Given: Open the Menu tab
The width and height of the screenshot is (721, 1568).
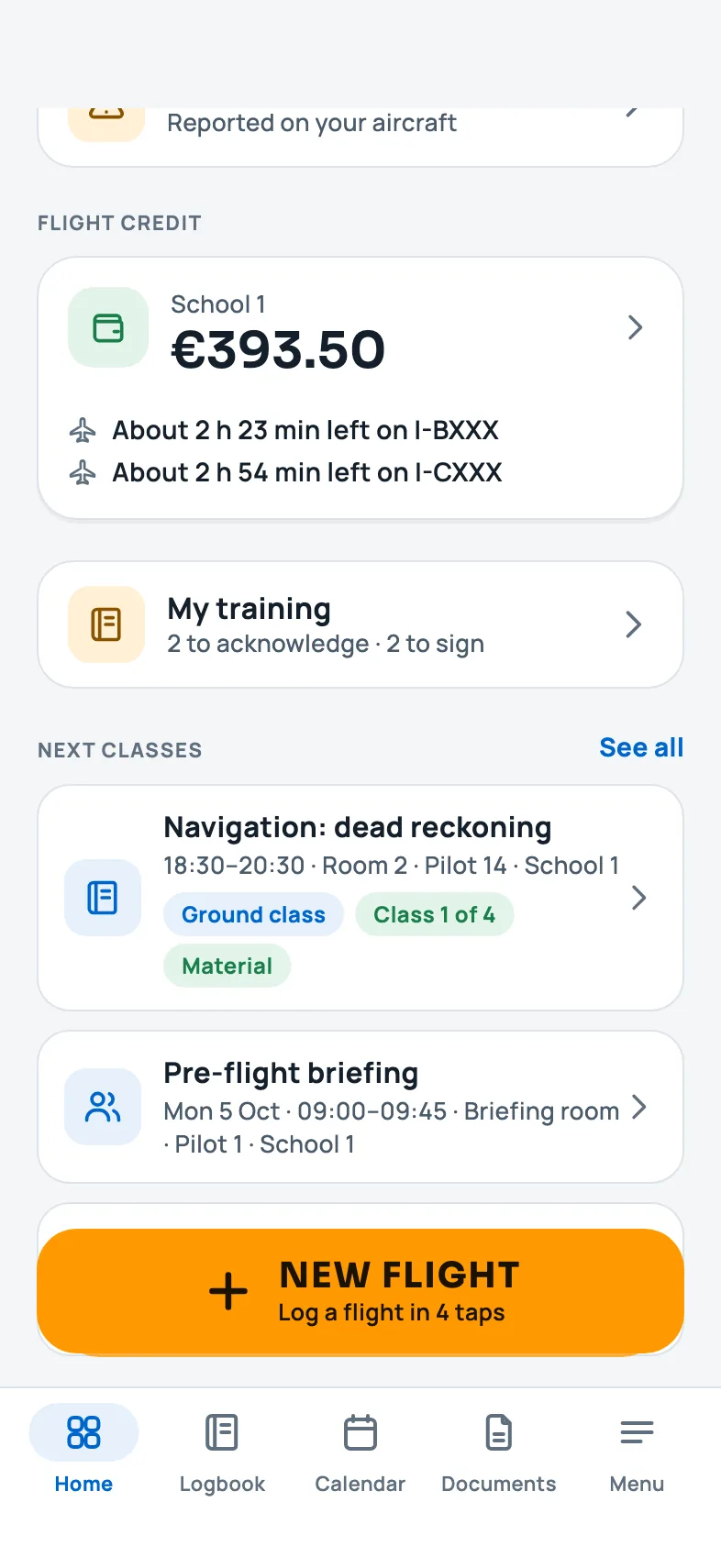Looking at the screenshot, I should (637, 1450).
